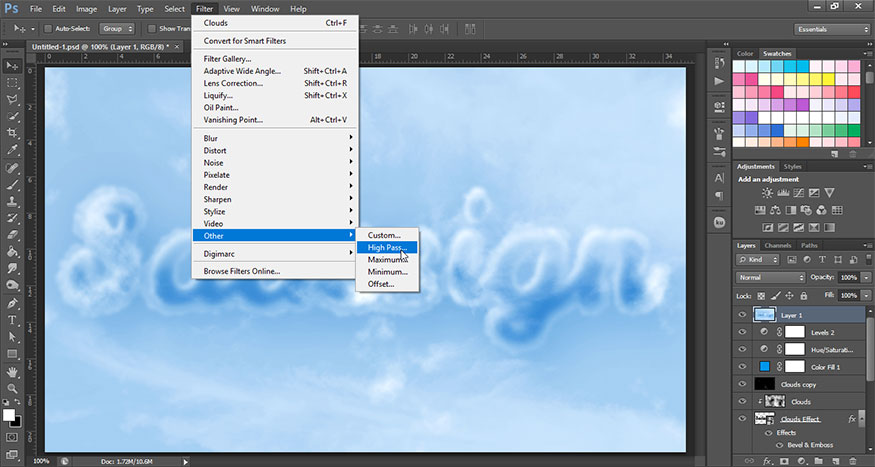875x467 pixels.
Task: Toggle visibility of Color Fill 1 layer
Action: click(742, 366)
